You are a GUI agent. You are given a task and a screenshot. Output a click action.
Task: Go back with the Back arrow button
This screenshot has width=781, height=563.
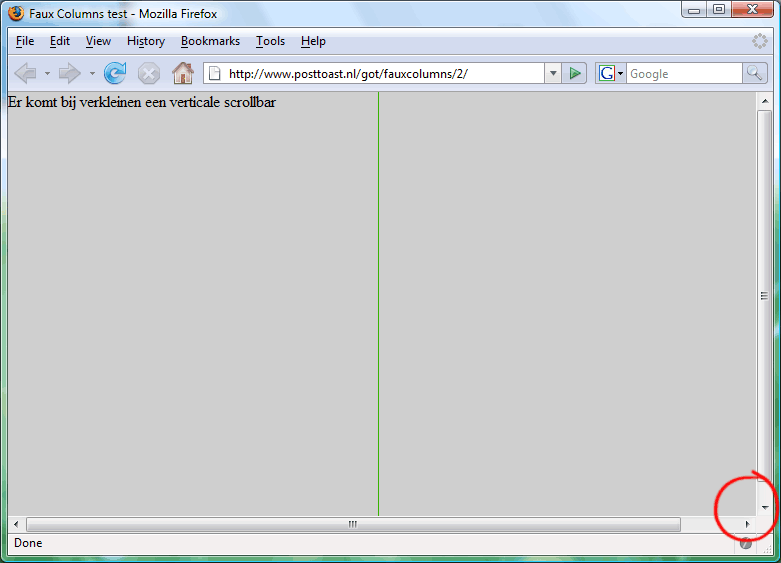tap(25, 74)
